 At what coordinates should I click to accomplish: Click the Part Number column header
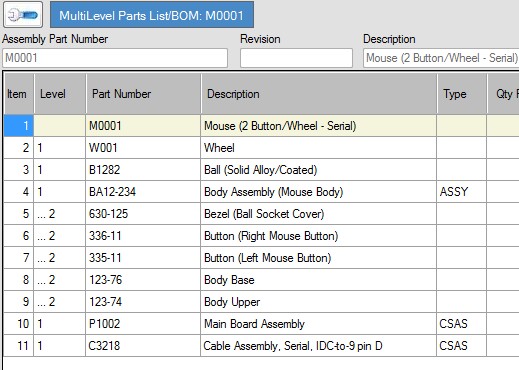point(143,94)
